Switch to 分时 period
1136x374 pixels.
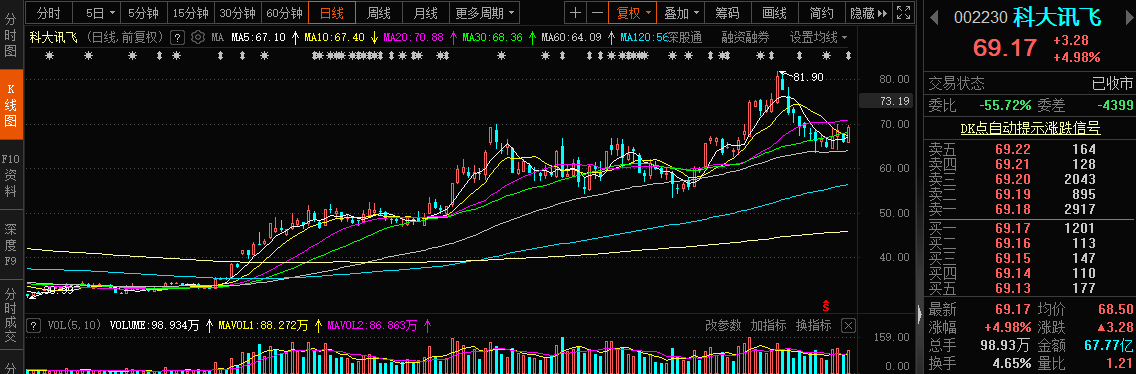[48, 12]
